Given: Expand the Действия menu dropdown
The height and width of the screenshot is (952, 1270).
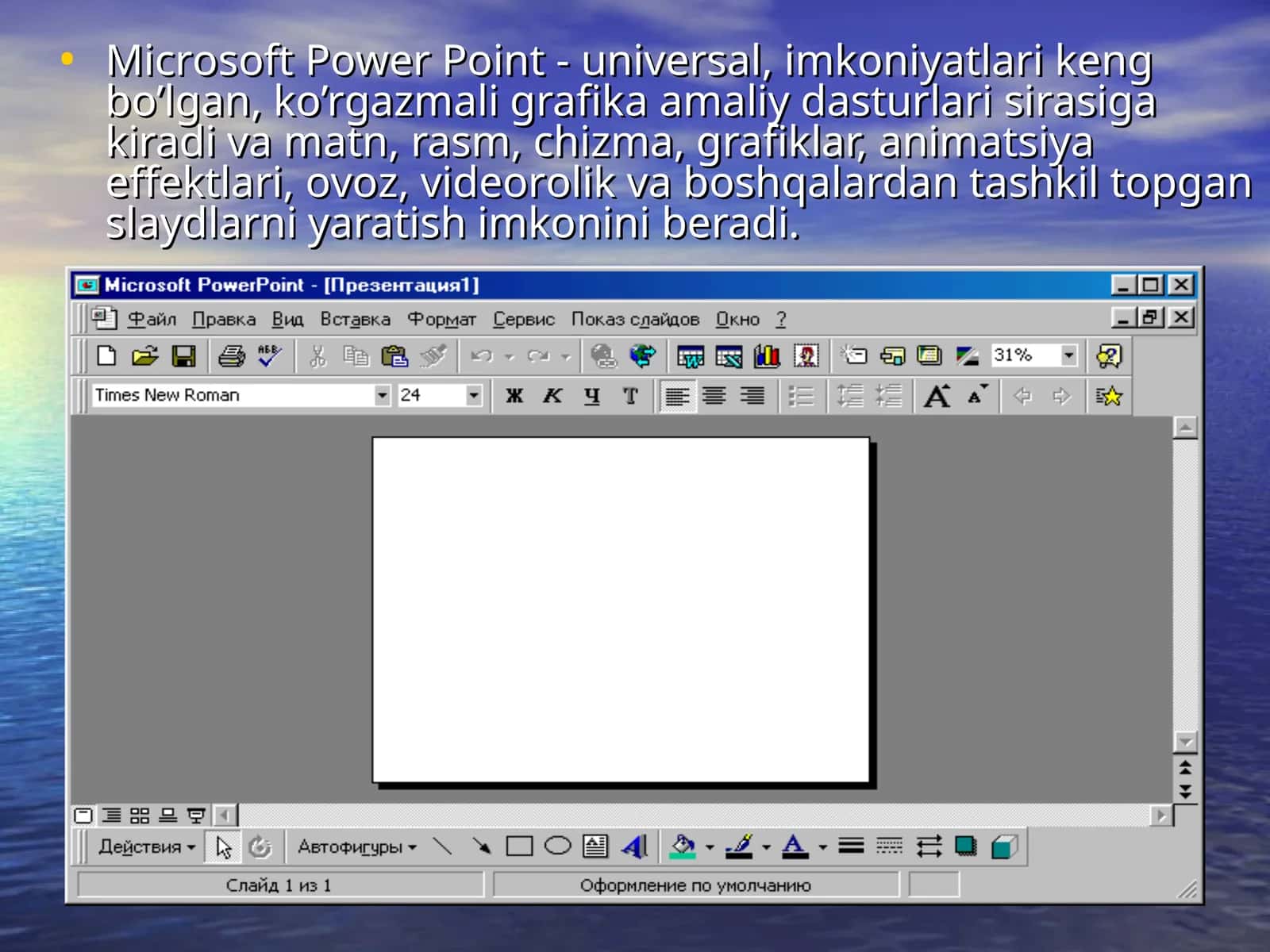Looking at the screenshot, I should coord(146,846).
